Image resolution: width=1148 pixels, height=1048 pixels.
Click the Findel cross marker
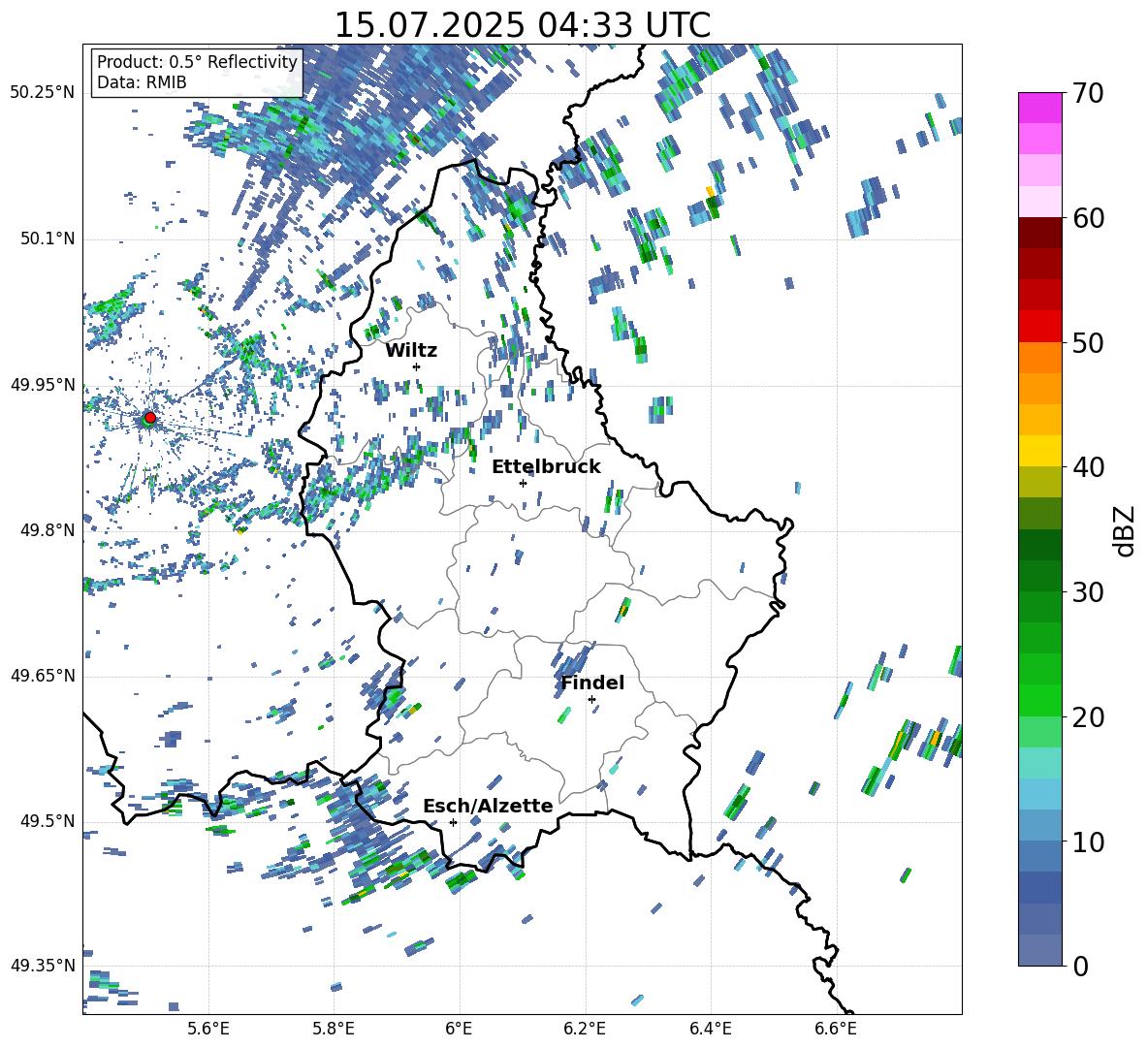pyautogui.click(x=591, y=700)
